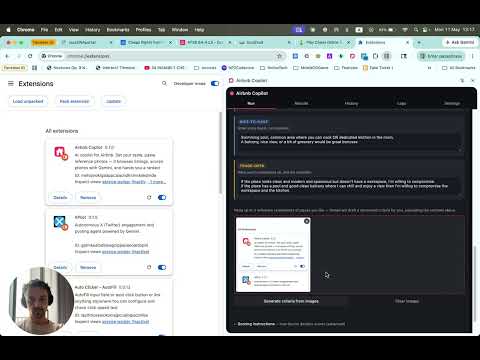Click the Spotlight search icon in menu bar

coord(416,30)
